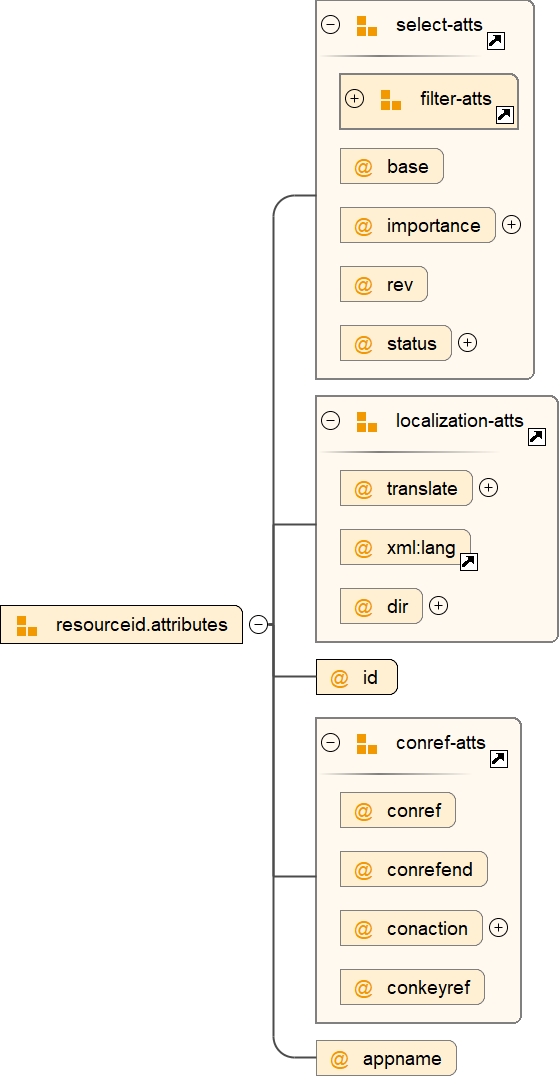The width and height of the screenshot is (560, 1084).
Task: Select the resourceid.attributes label
Action: pos(142,624)
